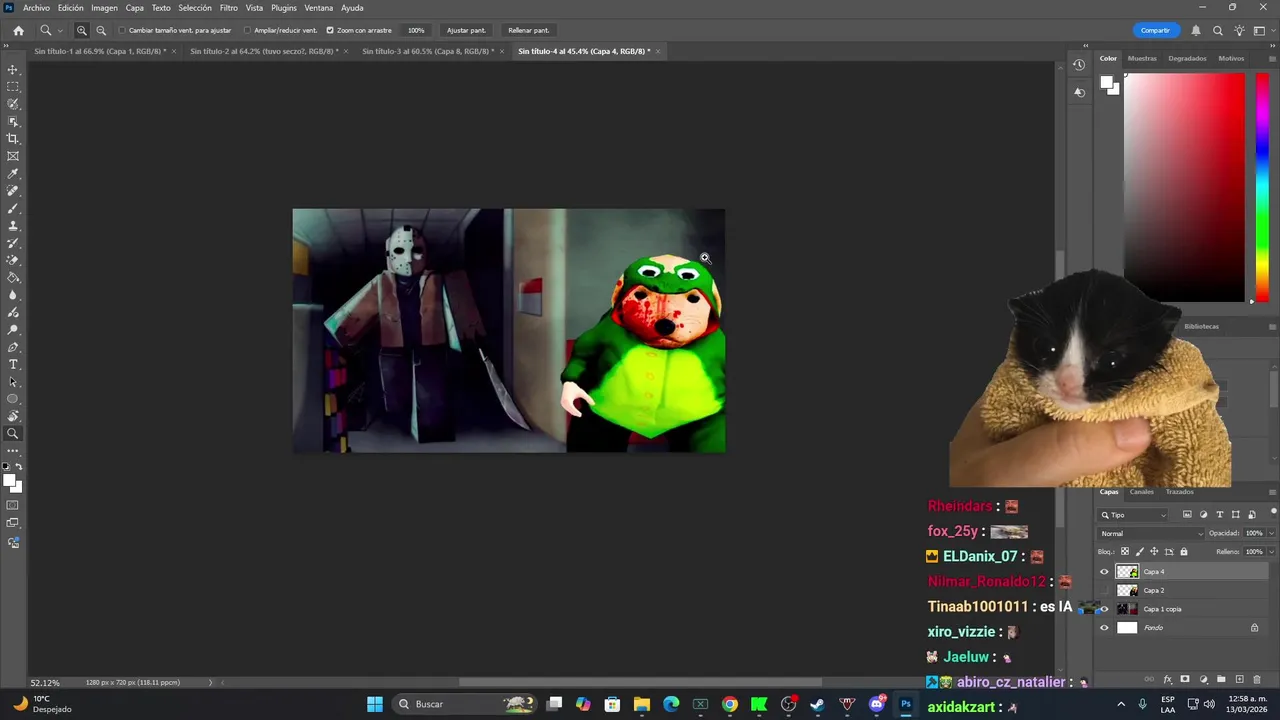Filter layers by pixel type

(x=1187, y=515)
